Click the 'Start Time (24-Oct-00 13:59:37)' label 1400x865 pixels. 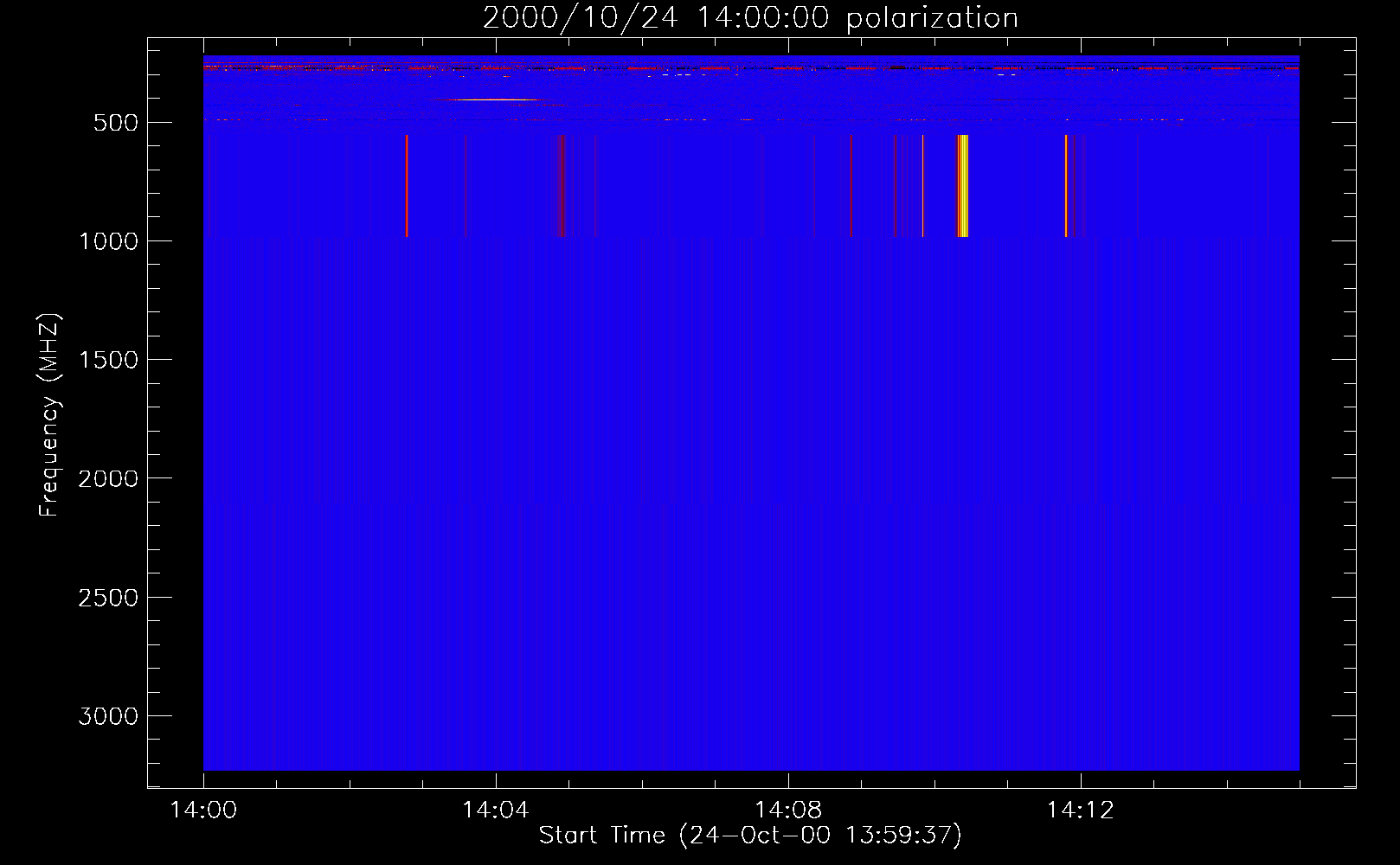pos(750,836)
